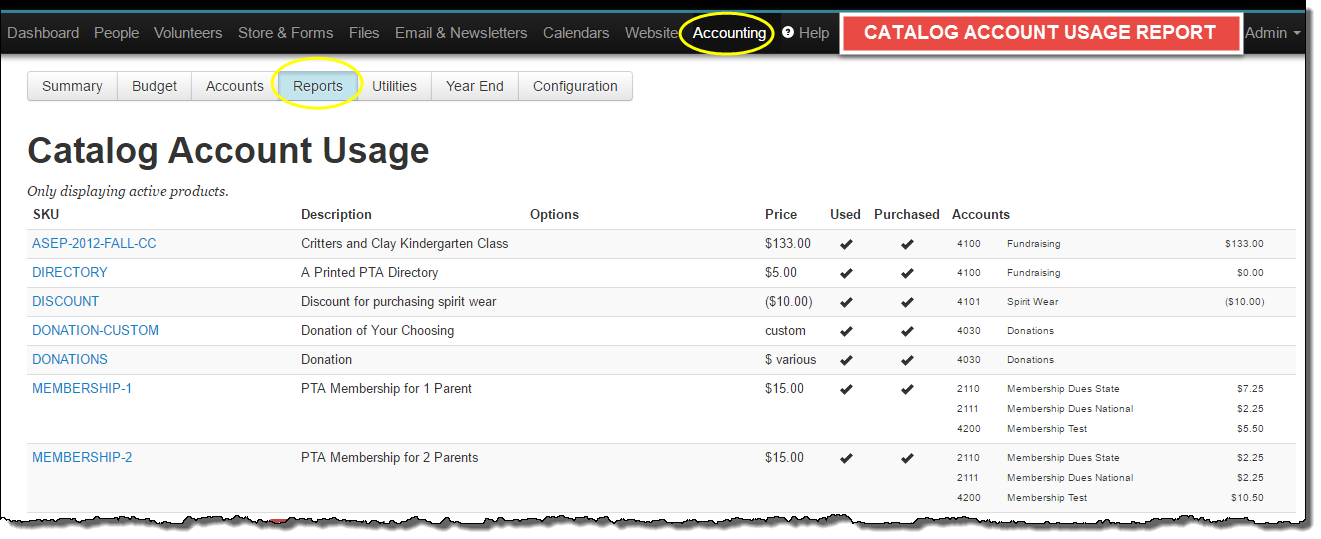Open the DONATION-CUSTOM SKU link
This screenshot has width=1321, height=539.
(95, 330)
